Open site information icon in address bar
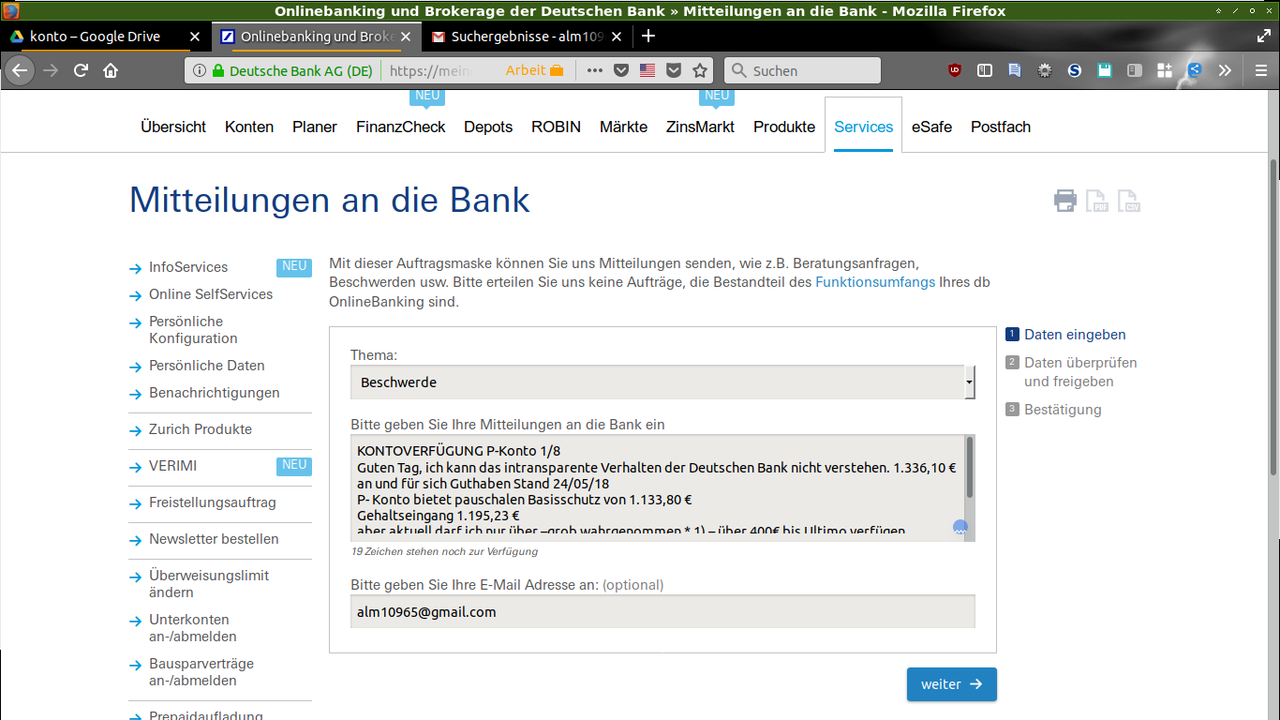This screenshot has width=1280, height=720. point(199,71)
